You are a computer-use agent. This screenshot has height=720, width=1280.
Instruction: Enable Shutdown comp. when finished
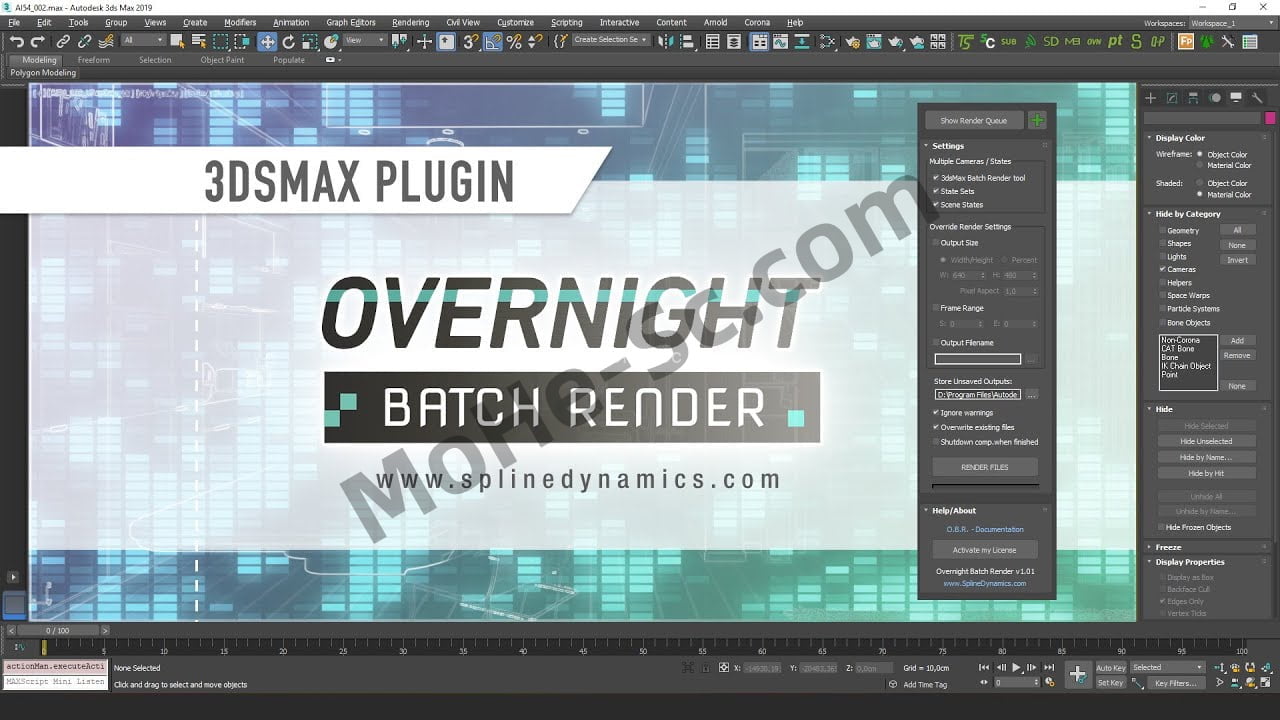936,441
